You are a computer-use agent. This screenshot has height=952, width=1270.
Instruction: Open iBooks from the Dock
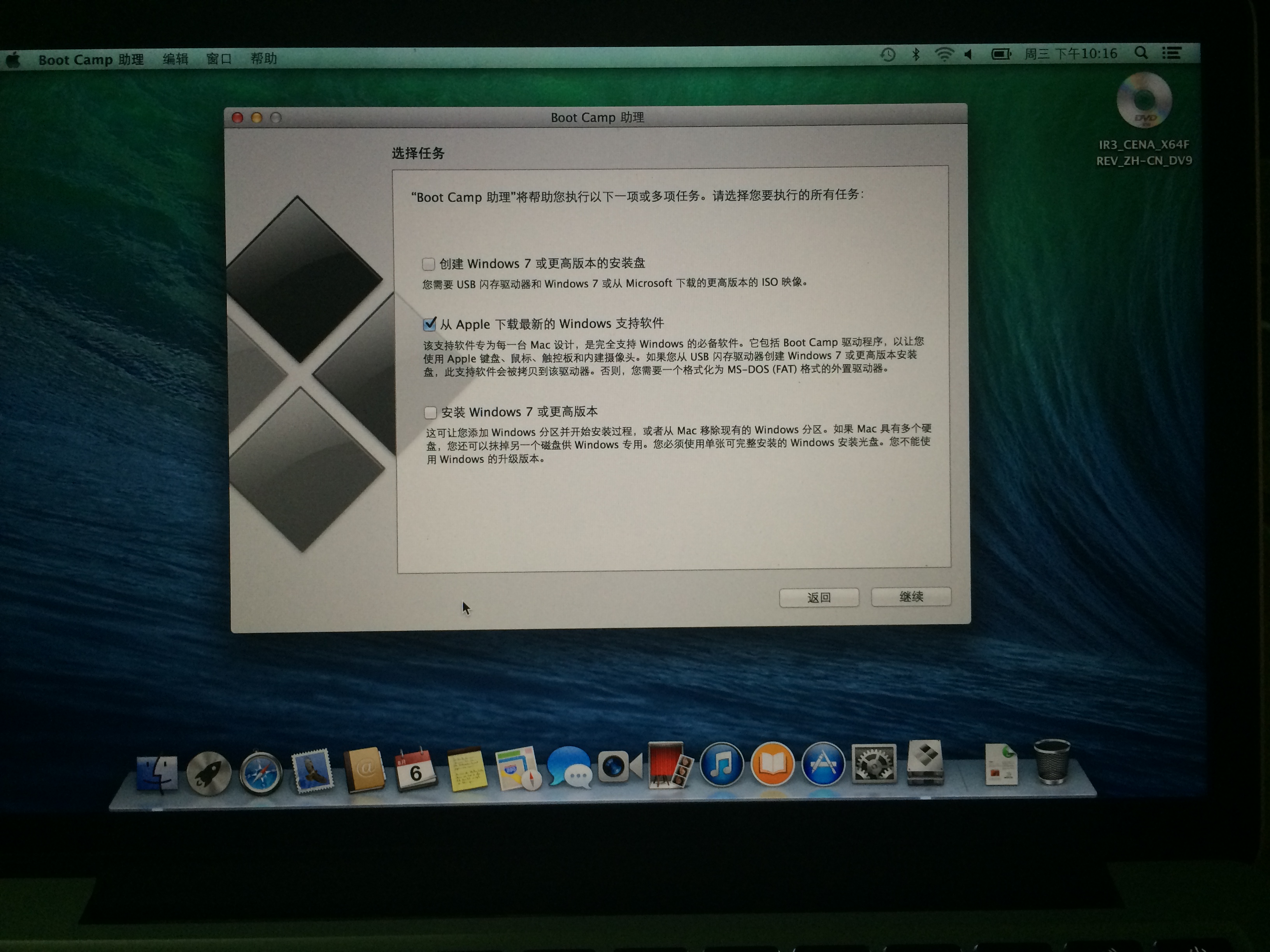click(x=772, y=765)
